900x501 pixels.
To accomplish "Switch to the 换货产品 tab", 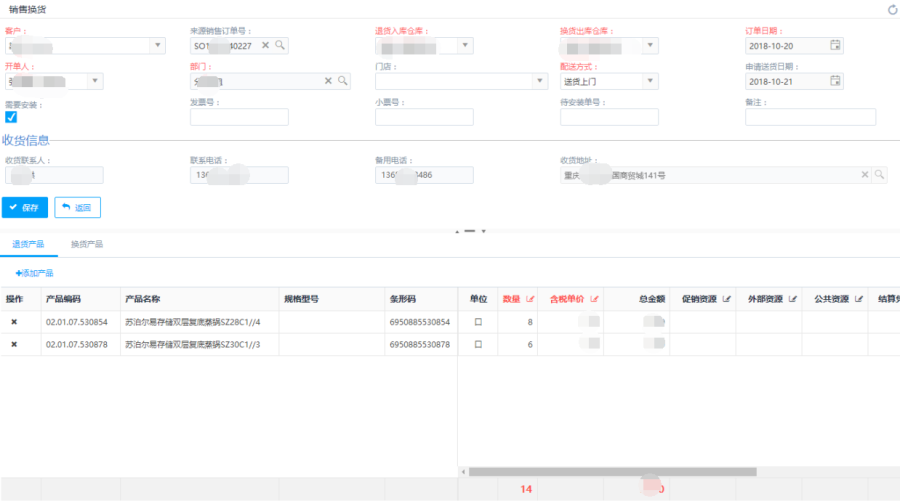I will pos(87,244).
